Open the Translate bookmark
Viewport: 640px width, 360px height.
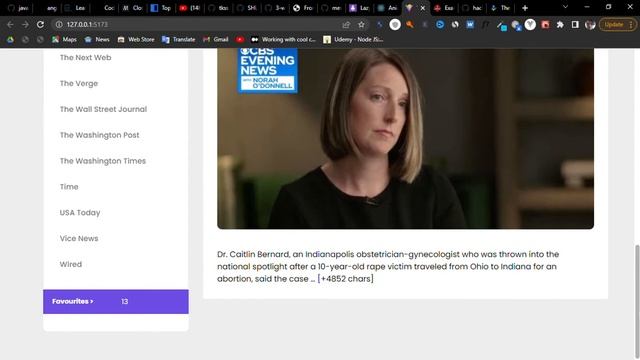[x=179, y=40]
